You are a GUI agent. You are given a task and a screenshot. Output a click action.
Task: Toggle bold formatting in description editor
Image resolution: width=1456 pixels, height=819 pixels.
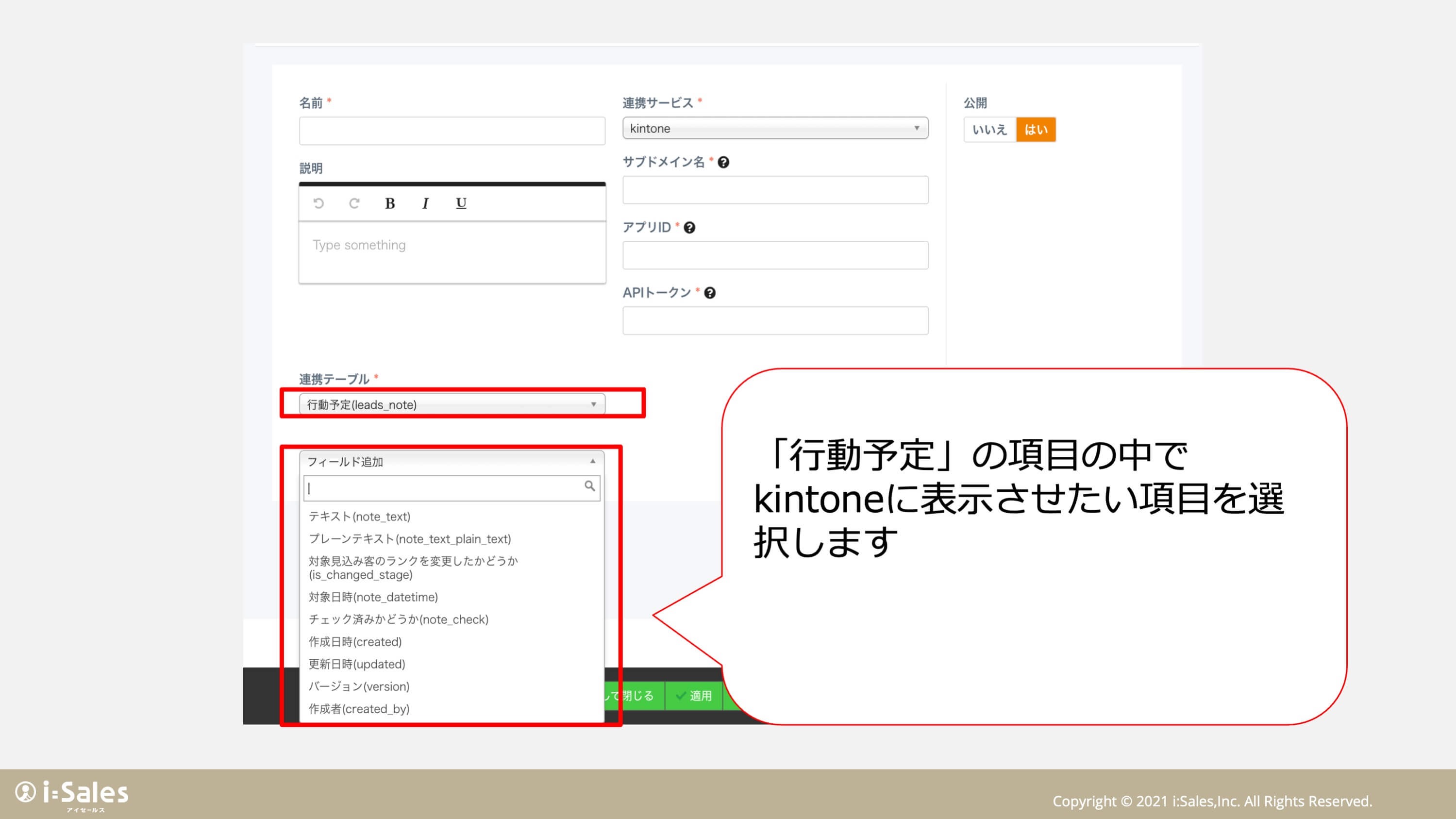click(x=390, y=203)
